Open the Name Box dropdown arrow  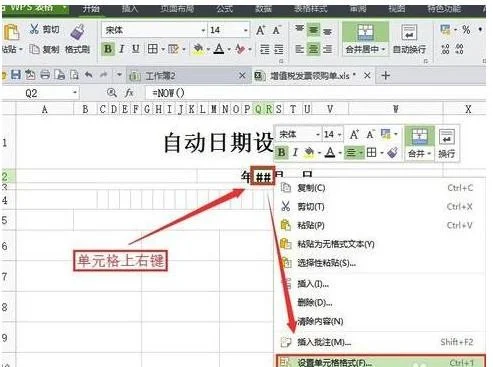pyautogui.click(x=75, y=93)
